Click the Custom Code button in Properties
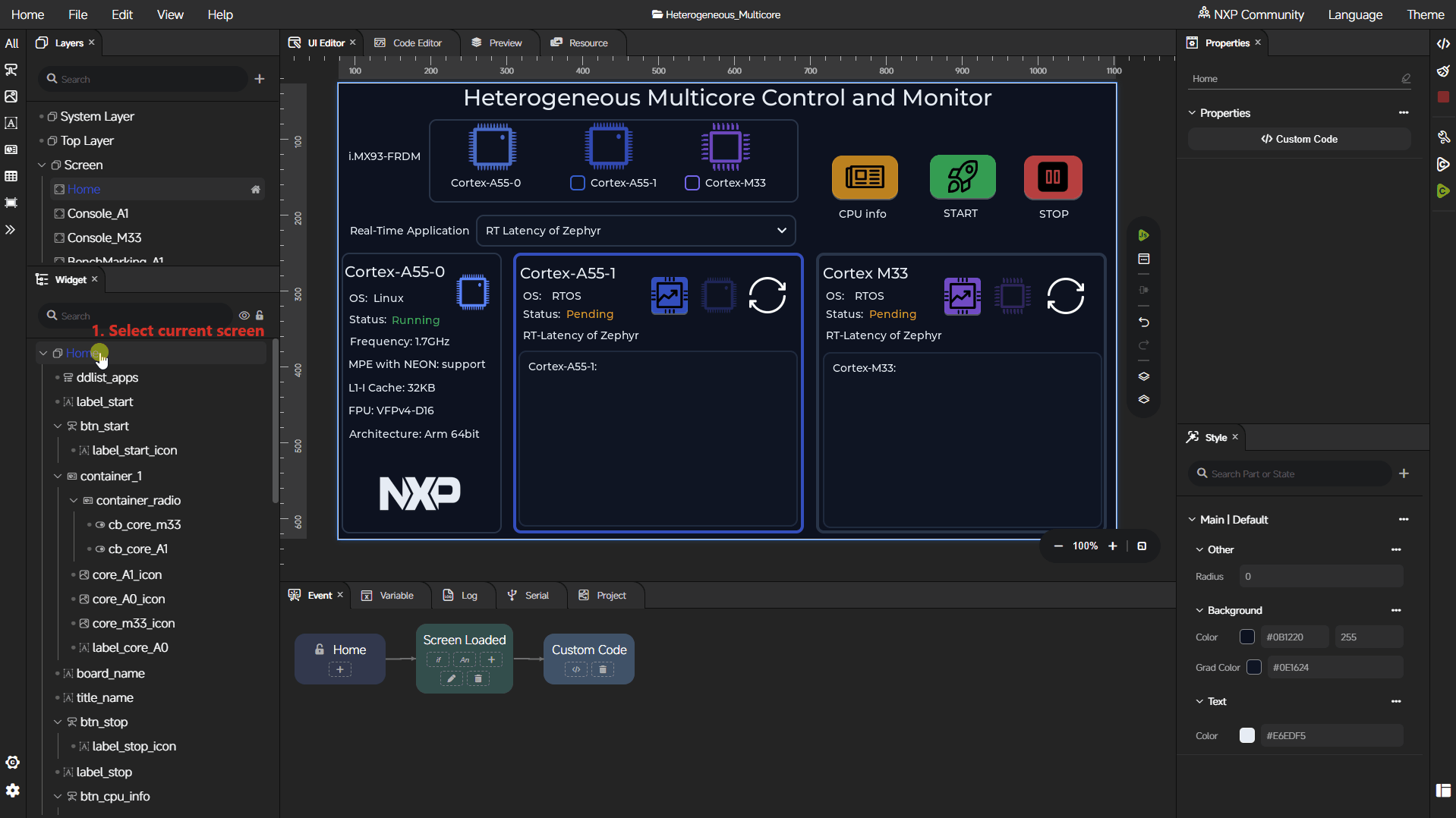The height and width of the screenshot is (818, 1456). (x=1299, y=139)
